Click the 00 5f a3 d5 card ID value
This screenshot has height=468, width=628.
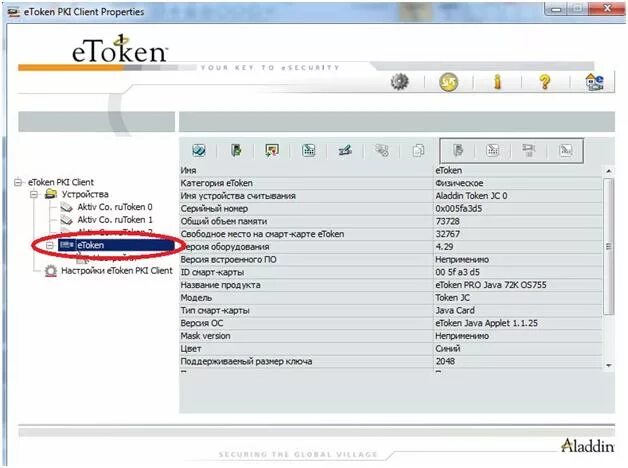(x=457, y=273)
